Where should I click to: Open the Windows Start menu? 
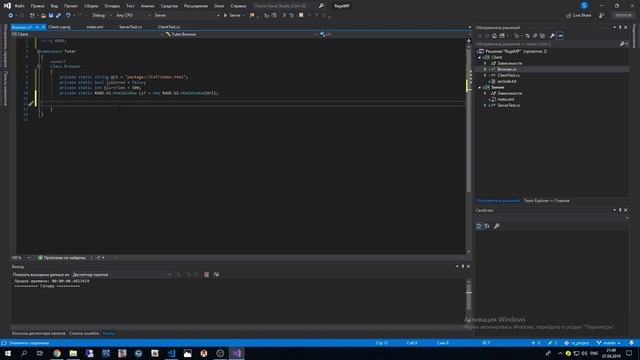tap(8, 353)
